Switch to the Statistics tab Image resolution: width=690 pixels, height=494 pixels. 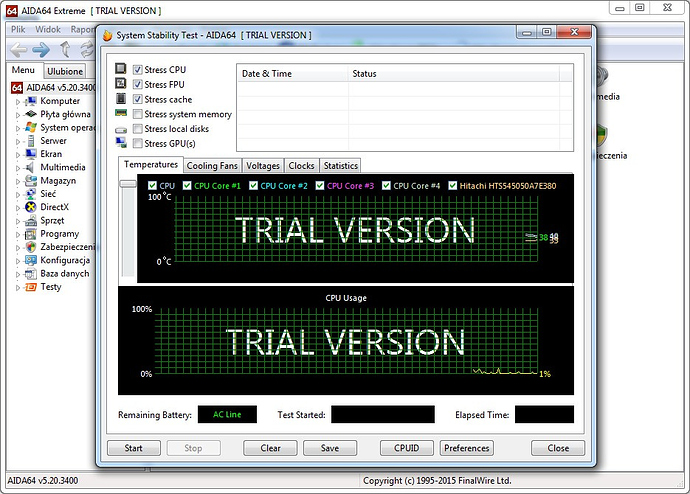341,166
